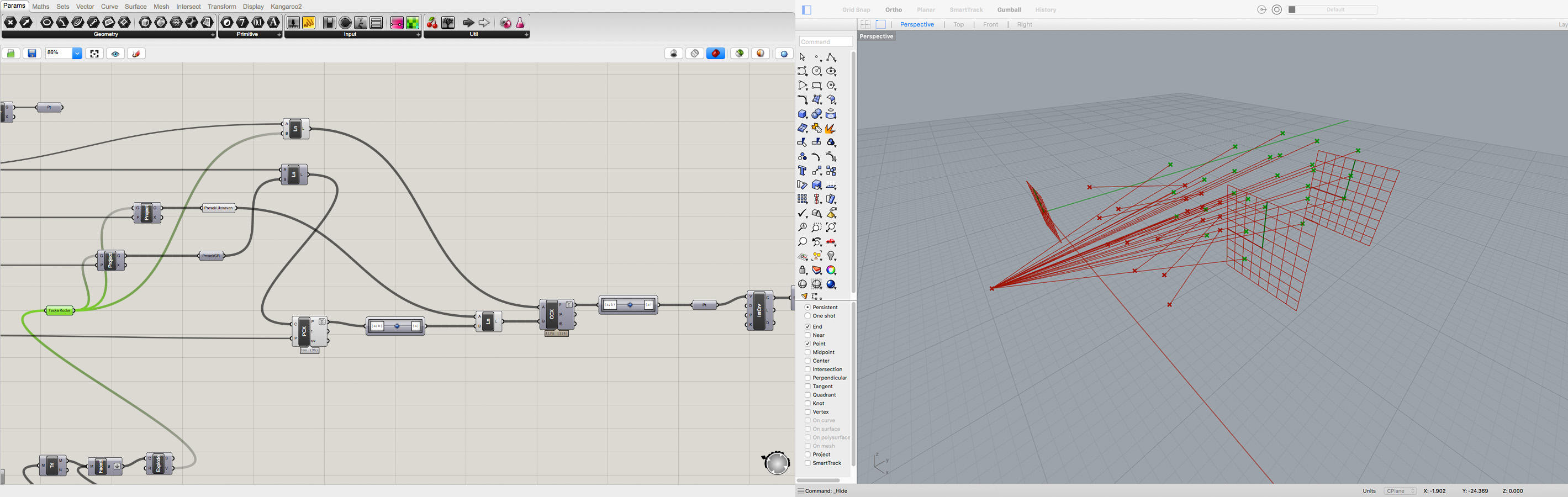Toggle Rhino left sidebar panel icon

pyautogui.click(x=807, y=10)
